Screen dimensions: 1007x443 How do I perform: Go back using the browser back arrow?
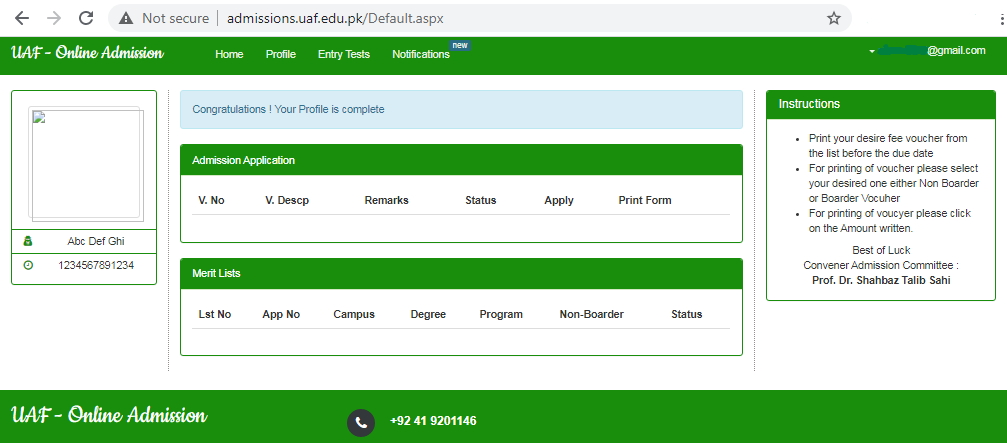(22, 18)
